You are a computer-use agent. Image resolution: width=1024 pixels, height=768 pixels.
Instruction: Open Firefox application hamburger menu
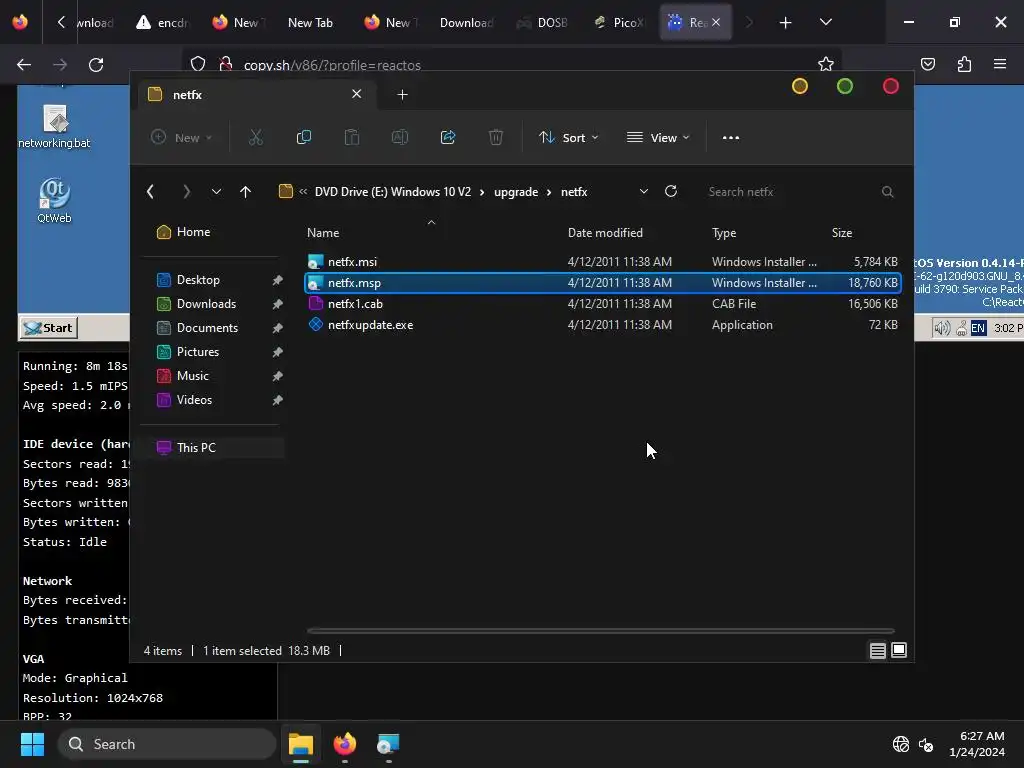click(1000, 64)
